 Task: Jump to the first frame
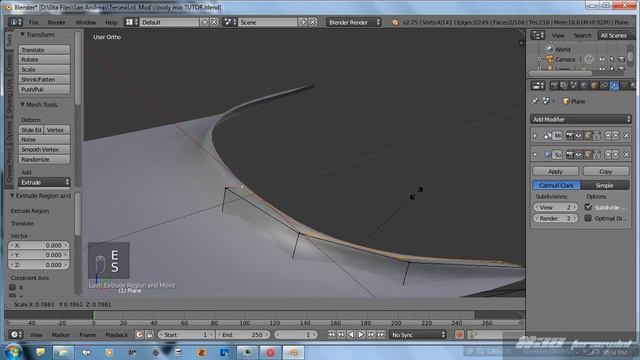(331, 335)
